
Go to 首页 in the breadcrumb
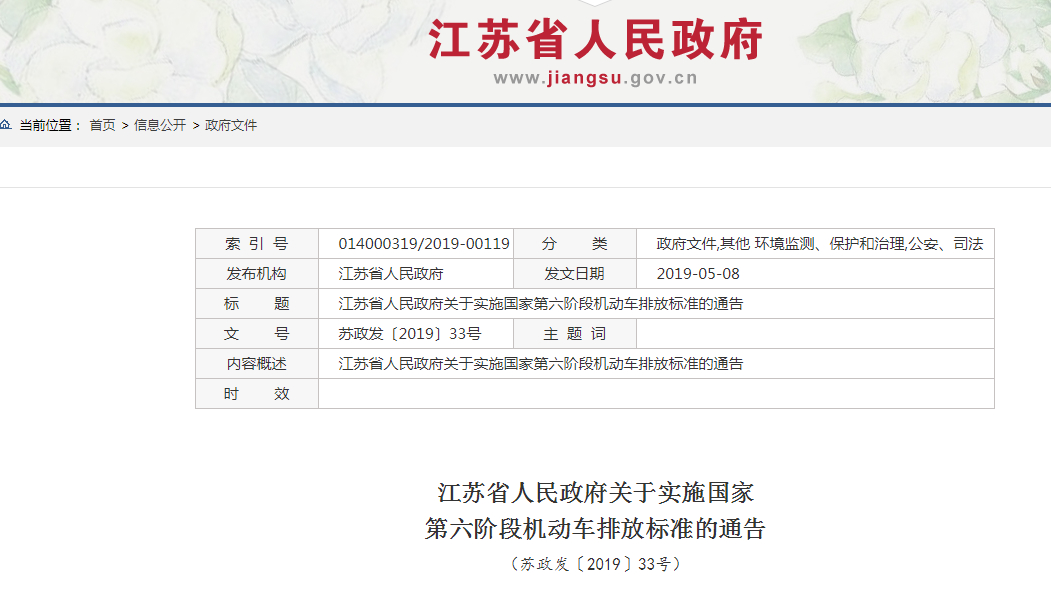(x=102, y=125)
